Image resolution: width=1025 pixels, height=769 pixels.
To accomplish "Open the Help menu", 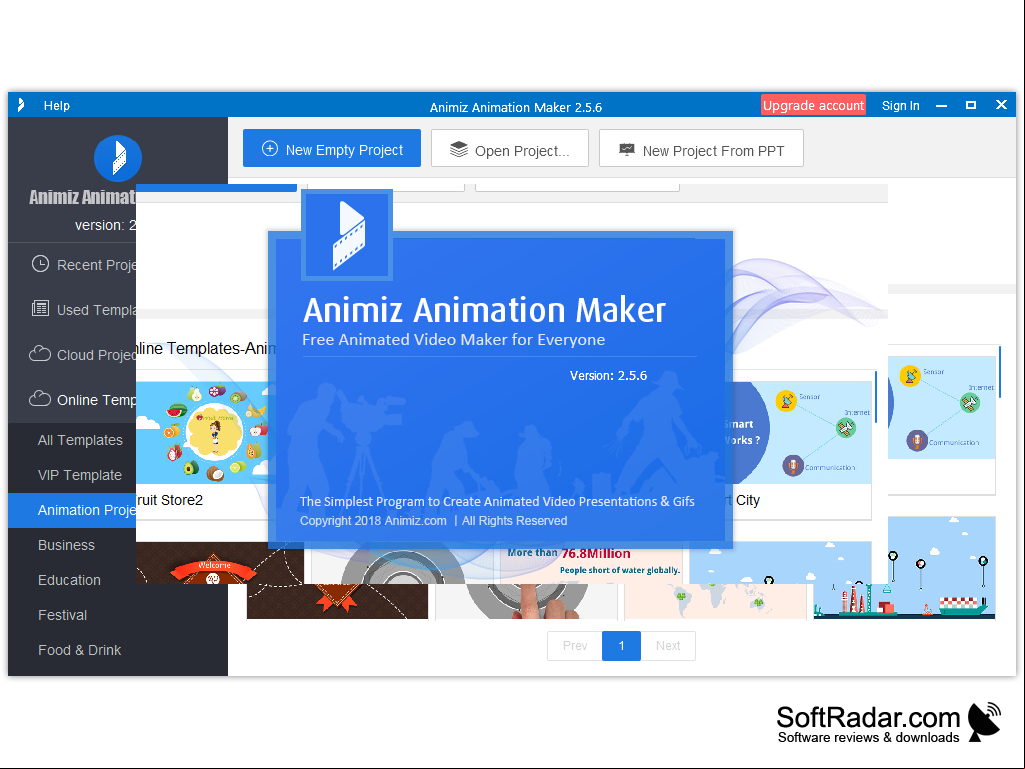I will [56, 105].
